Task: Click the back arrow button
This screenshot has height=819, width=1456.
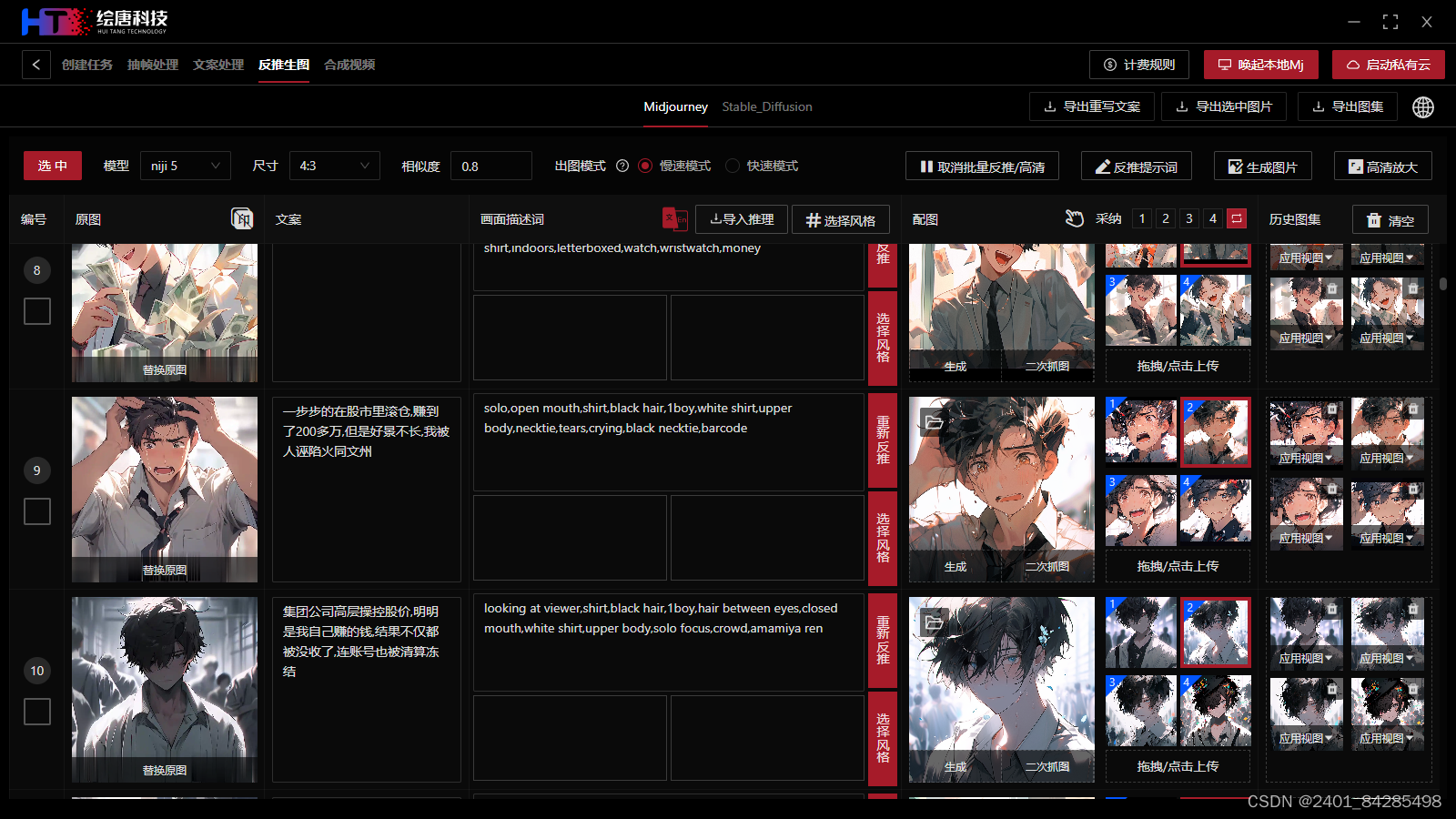Action: pos(36,65)
